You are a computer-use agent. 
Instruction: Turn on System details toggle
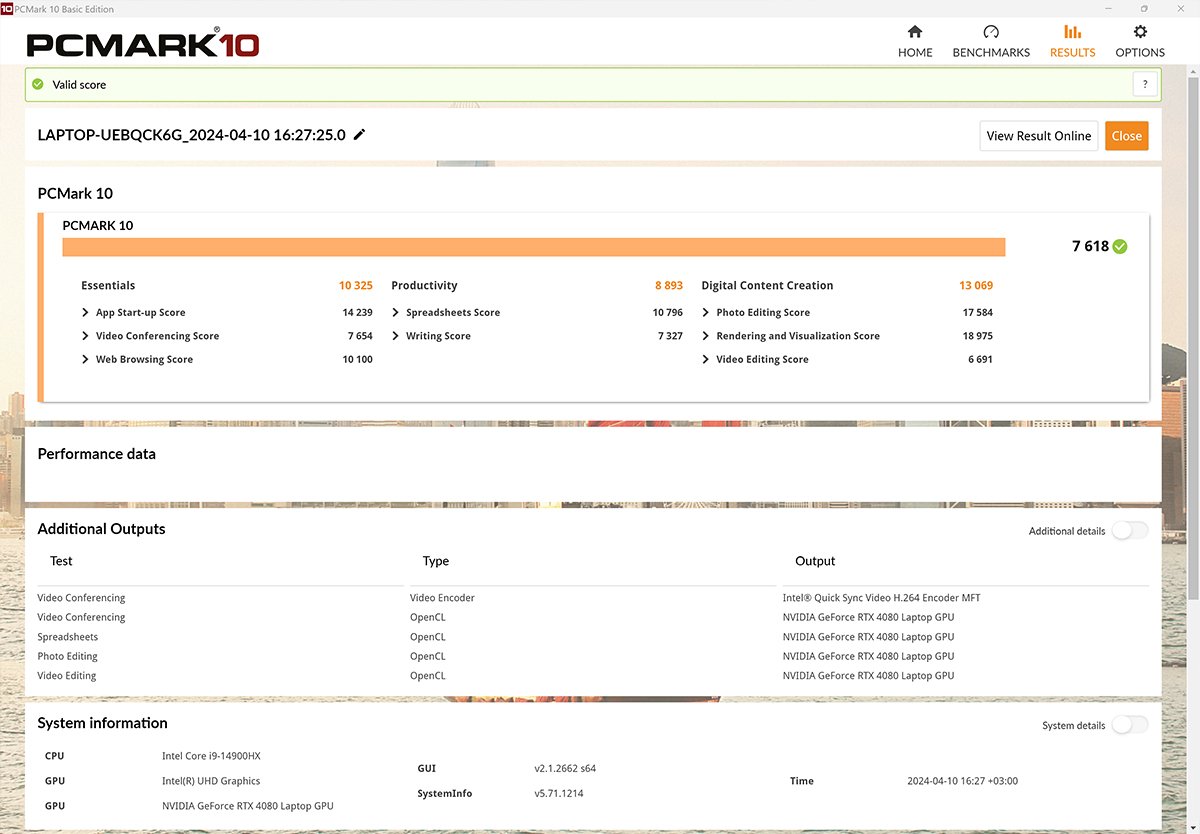click(x=1129, y=725)
